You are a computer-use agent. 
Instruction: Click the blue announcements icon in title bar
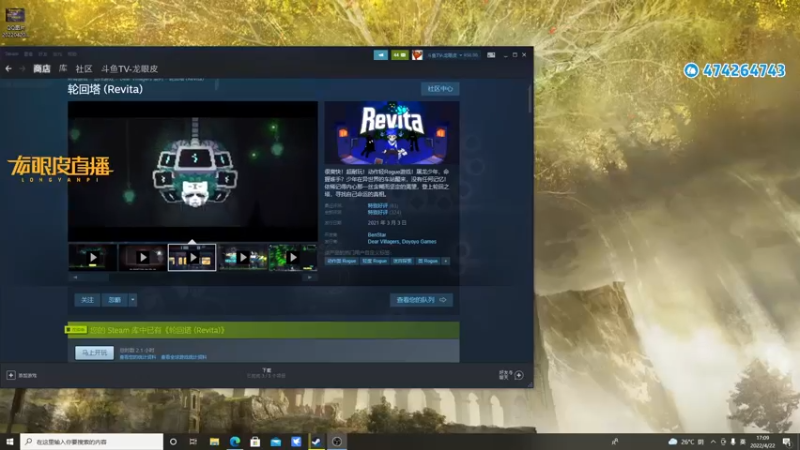point(381,55)
